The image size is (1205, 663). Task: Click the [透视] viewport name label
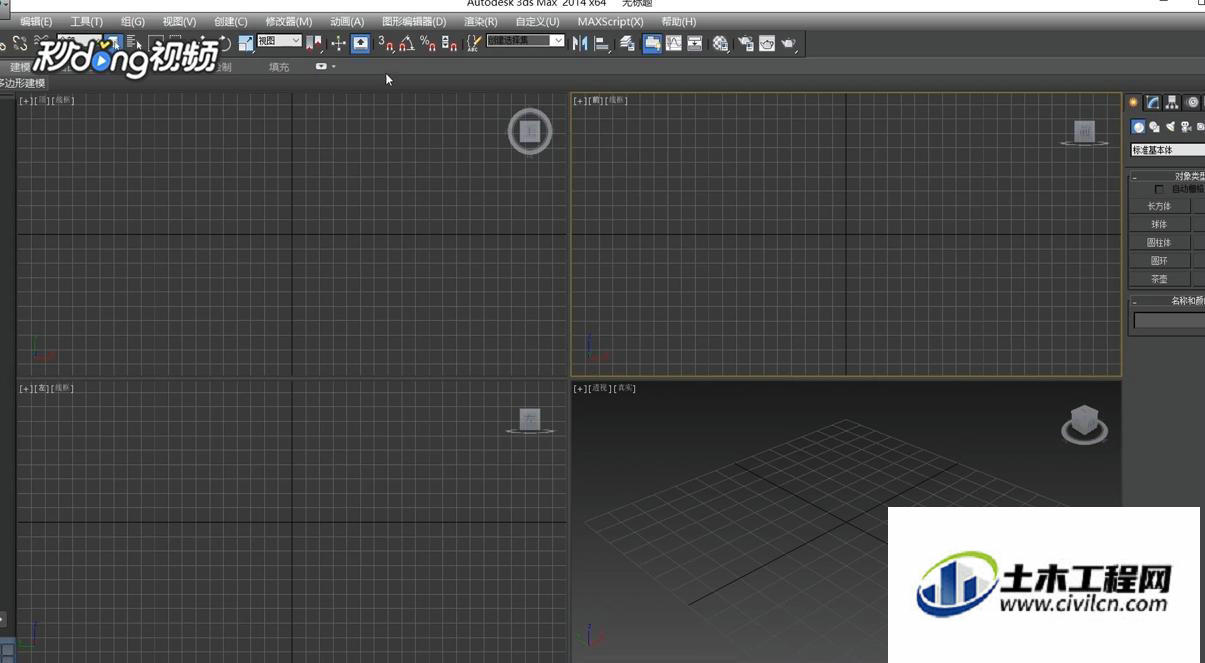point(600,388)
